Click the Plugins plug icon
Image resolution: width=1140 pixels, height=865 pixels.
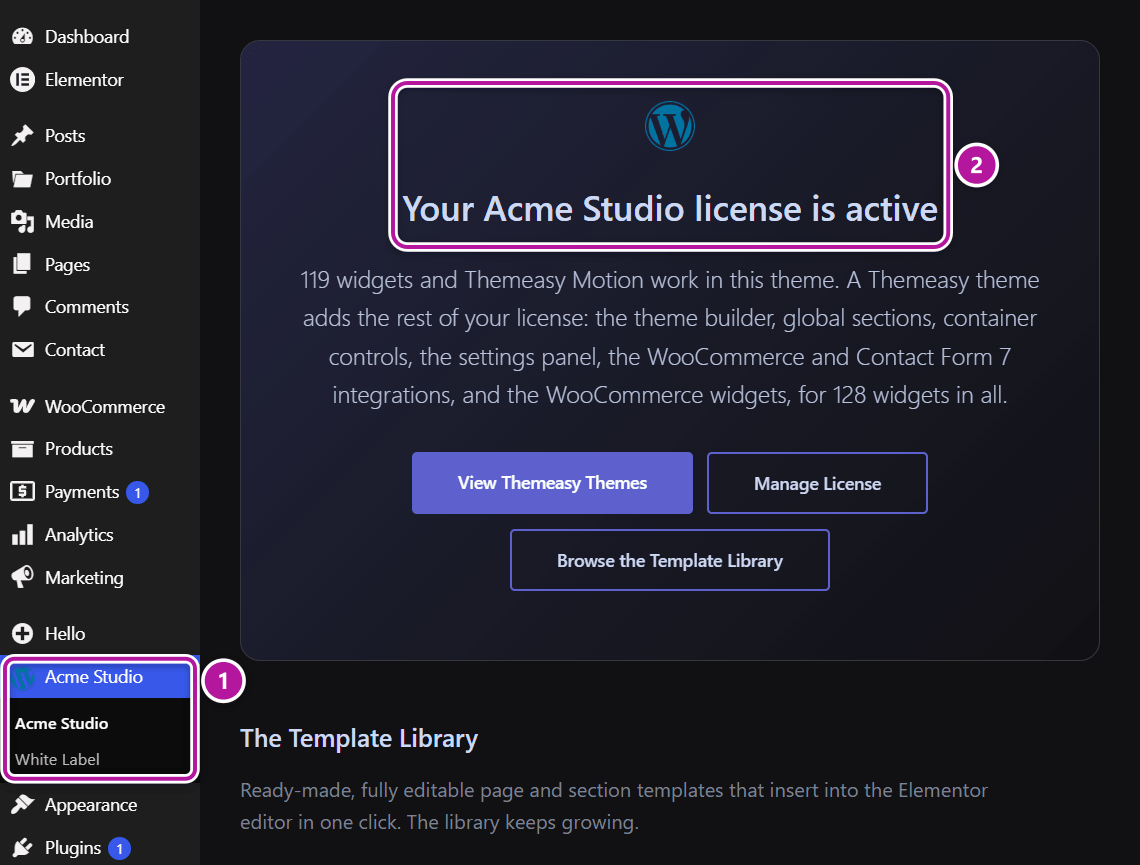click(x=23, y=848)
